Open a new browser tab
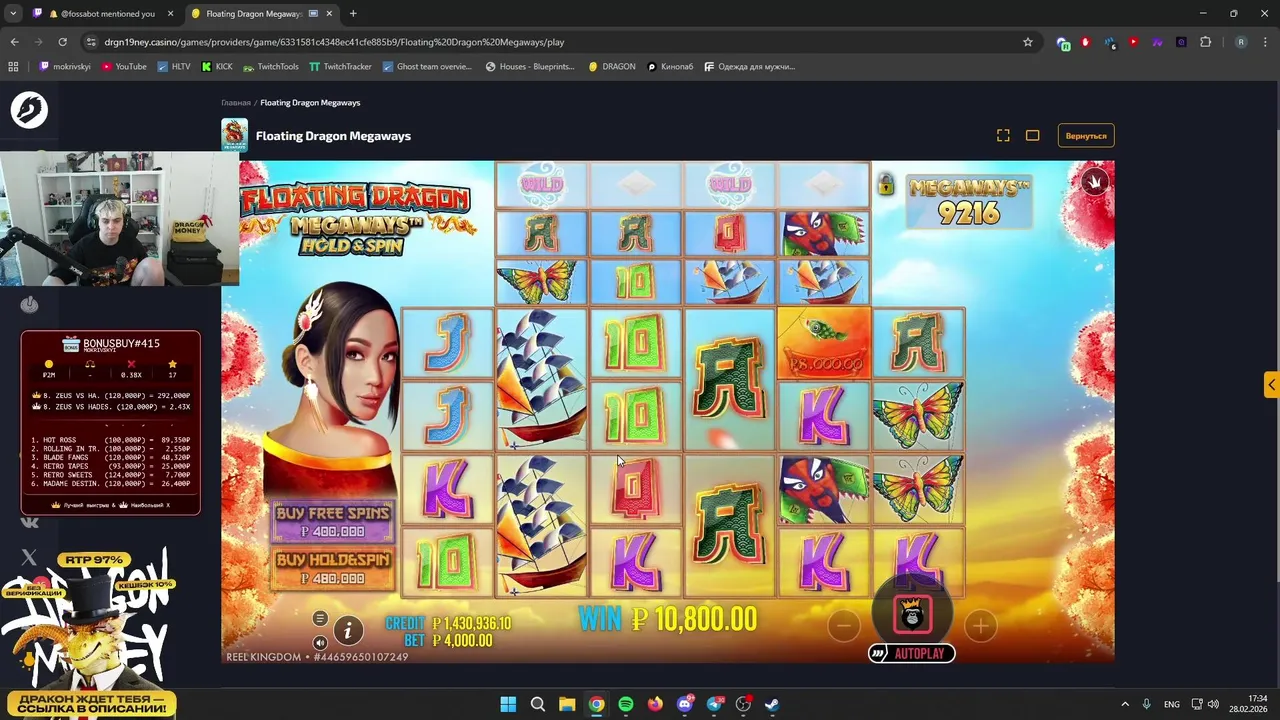This screenshot has width=1280, height=720. click(x=353, y=14)
